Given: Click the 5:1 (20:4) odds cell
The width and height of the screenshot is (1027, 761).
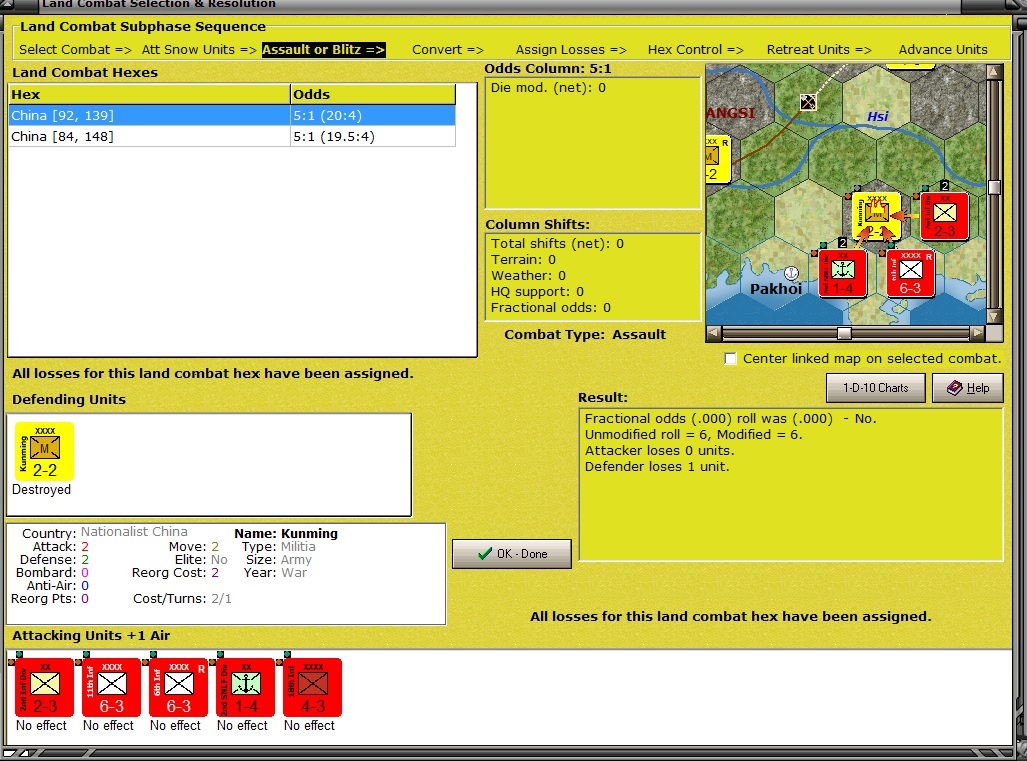Looking at the screenshot, I should [x=373, y=115].
